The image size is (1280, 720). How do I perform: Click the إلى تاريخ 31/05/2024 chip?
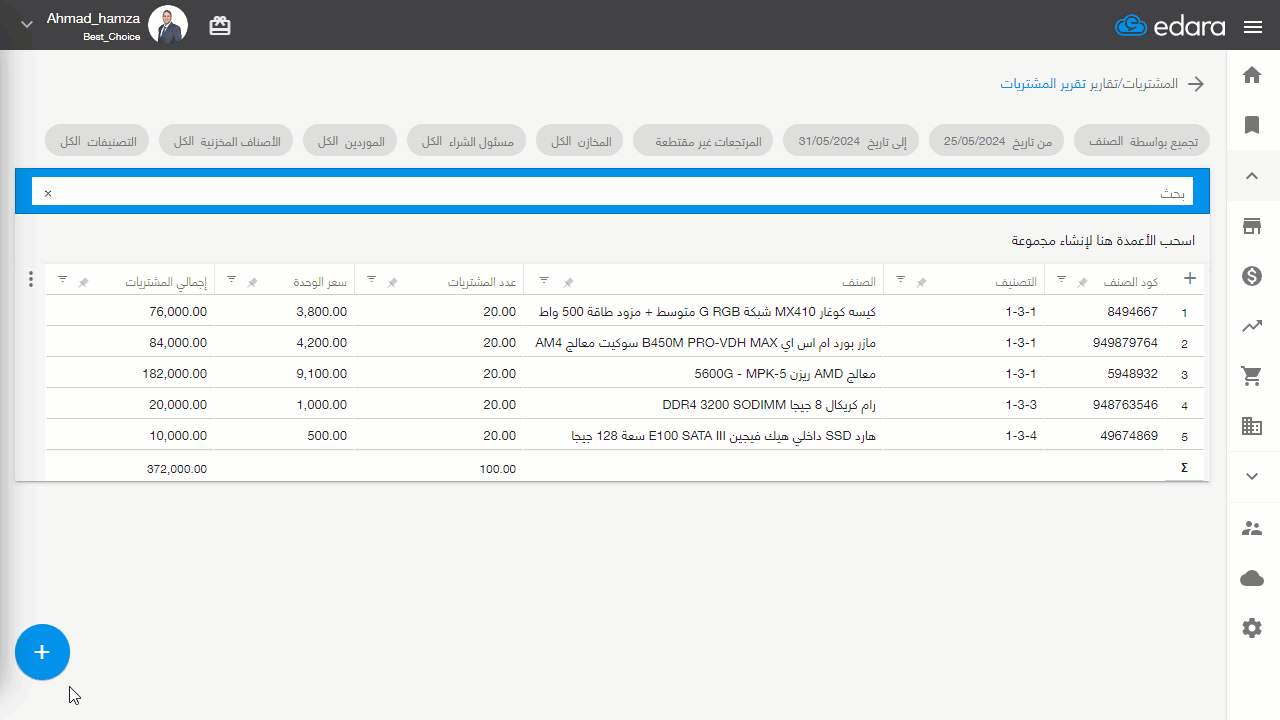tap(852, 141)
